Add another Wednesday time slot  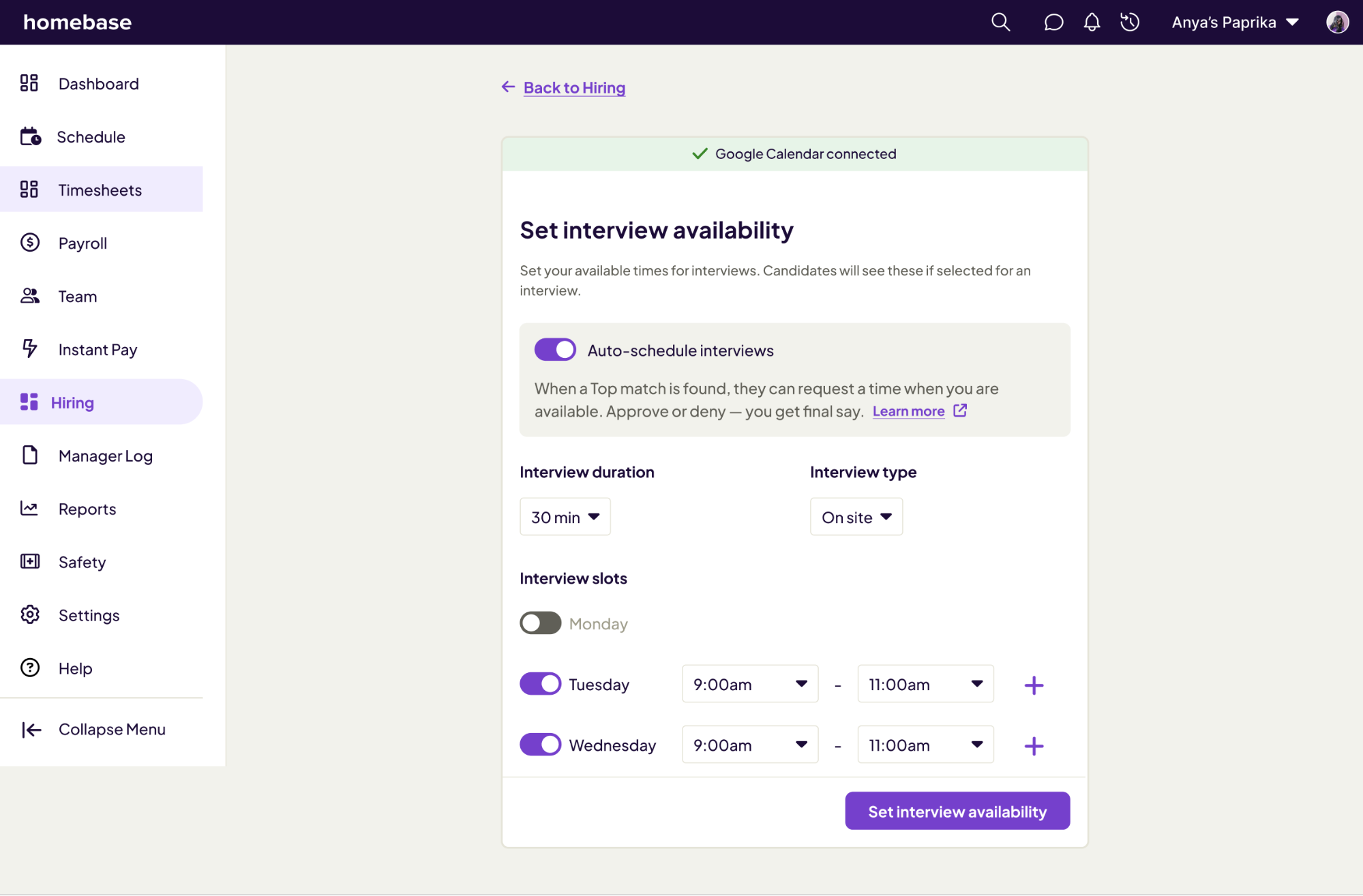1034,746
